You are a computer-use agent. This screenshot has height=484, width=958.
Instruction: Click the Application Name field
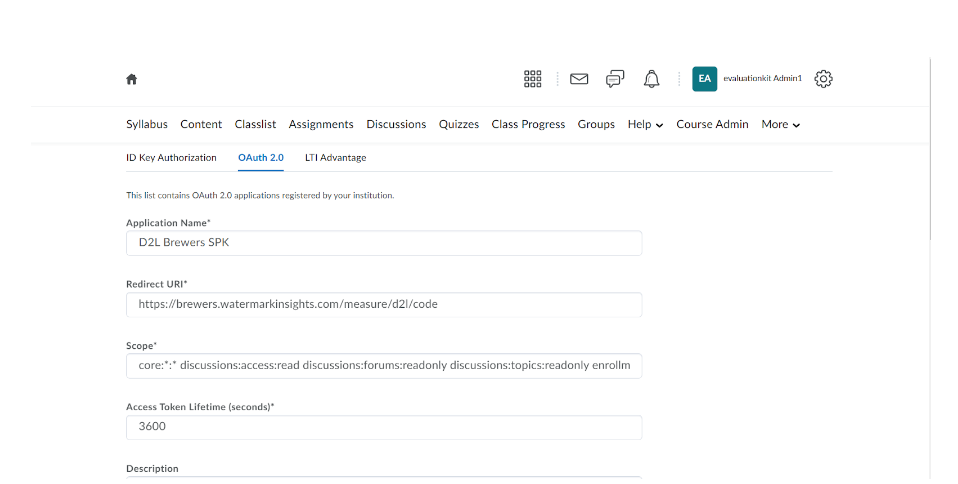(384, 243)
